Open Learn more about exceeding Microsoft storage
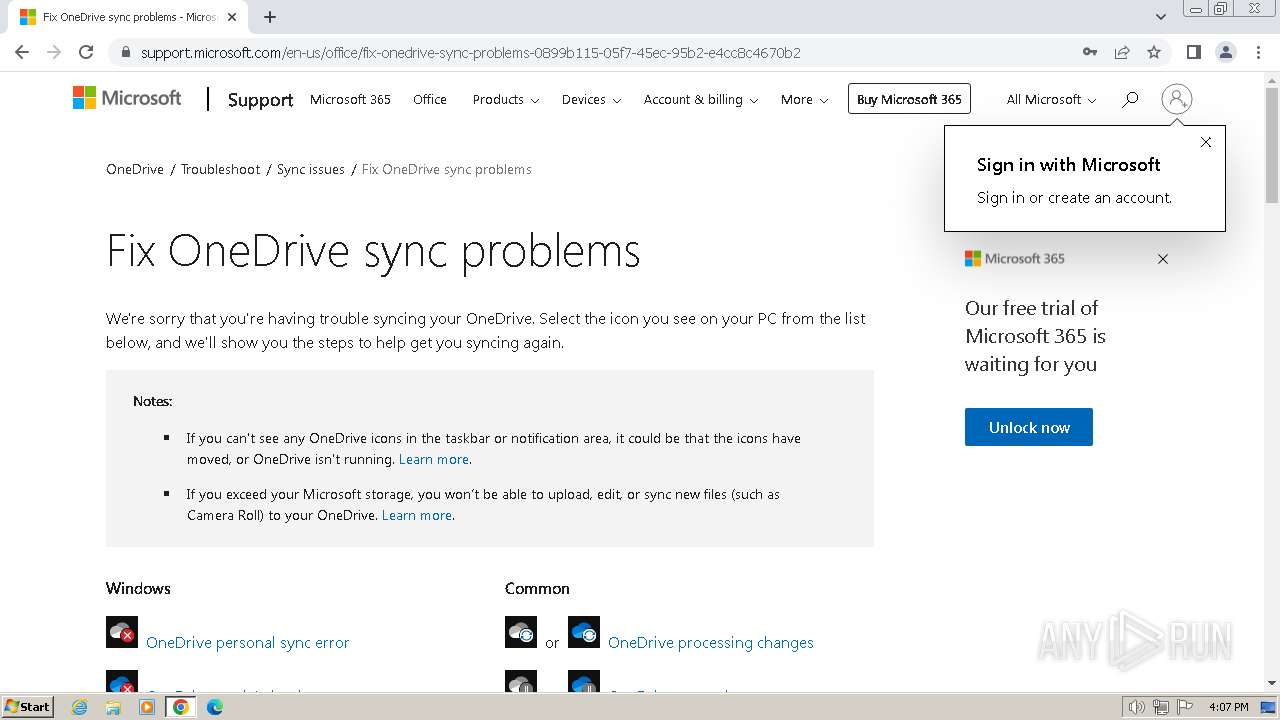 pos(417,515)
